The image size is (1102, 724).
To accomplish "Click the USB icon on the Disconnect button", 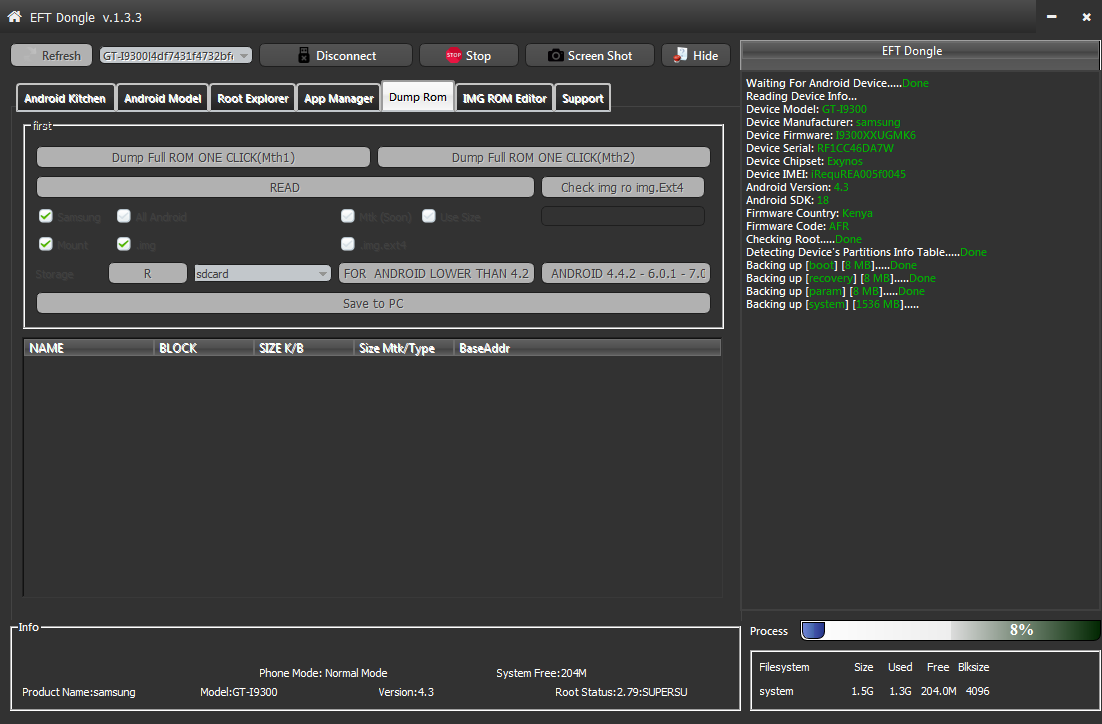I will (304, 55).
